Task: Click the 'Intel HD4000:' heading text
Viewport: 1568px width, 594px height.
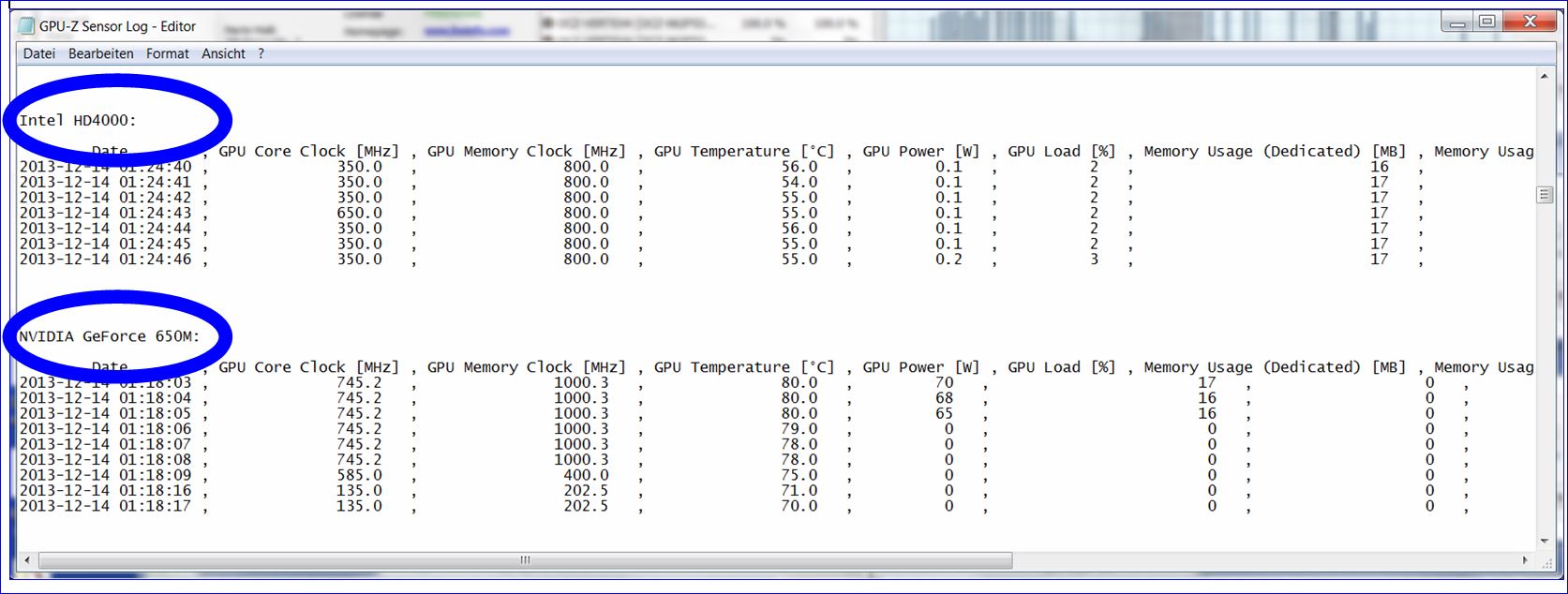Action: 78,120
